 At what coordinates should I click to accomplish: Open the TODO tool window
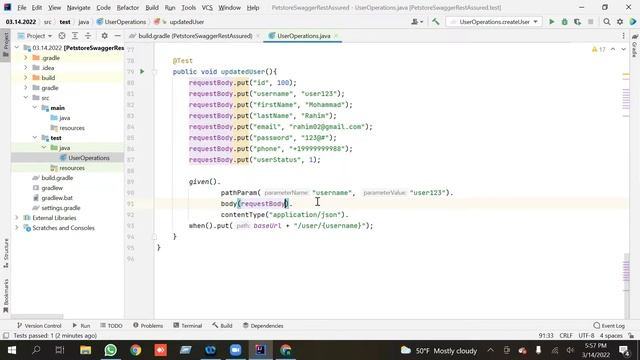(111, 326)
